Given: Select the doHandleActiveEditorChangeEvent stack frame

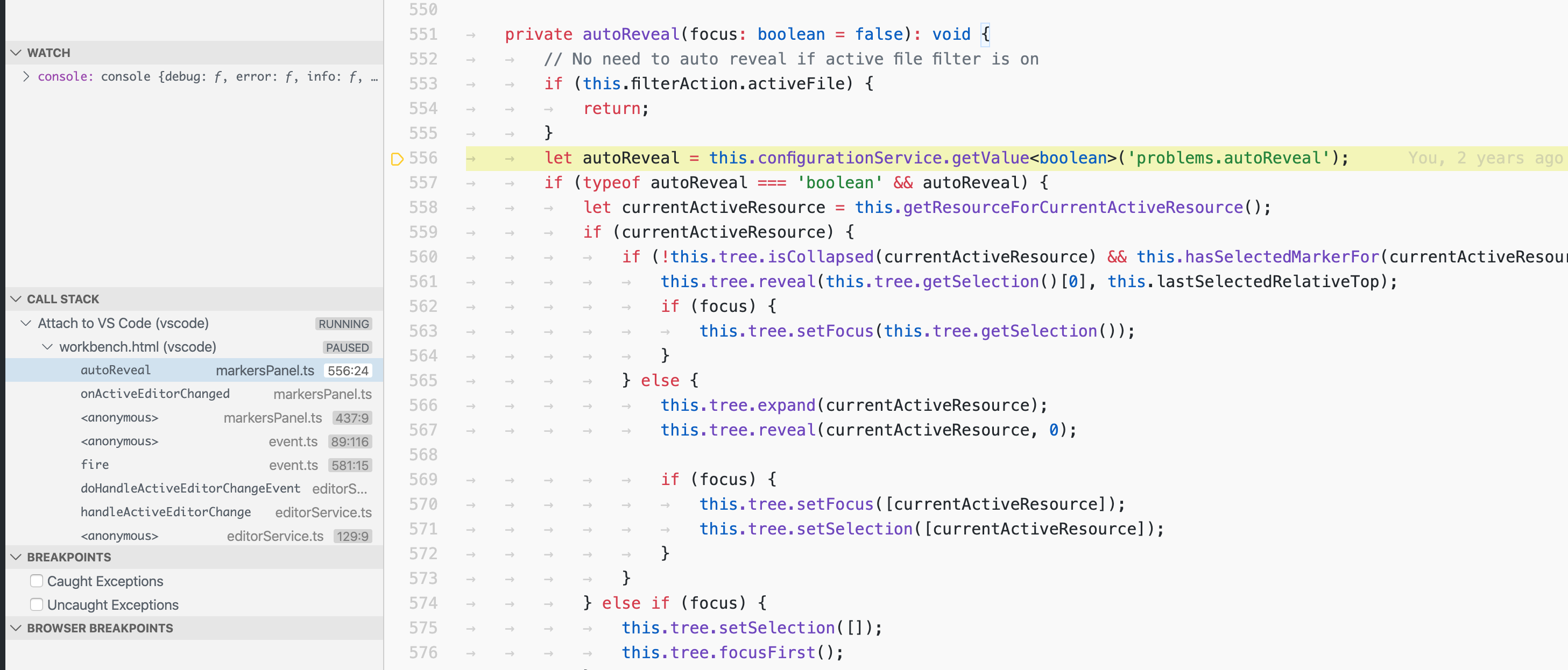Looking at the screenshot, I should tap(190, 488).
